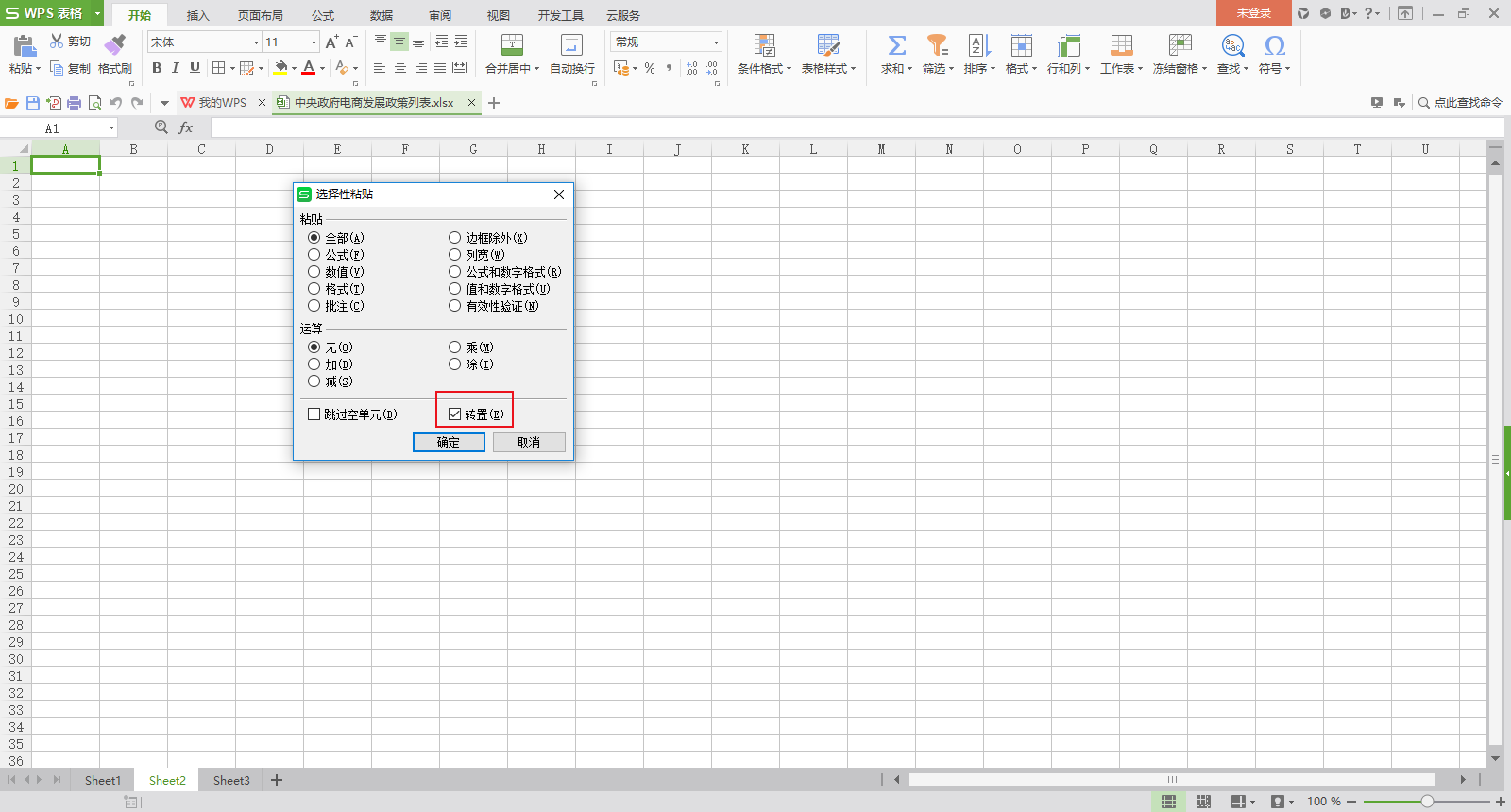Click the Merge and Center (合并居中) icon
This screenshot has height=812, width=1511.
[512, 44]
